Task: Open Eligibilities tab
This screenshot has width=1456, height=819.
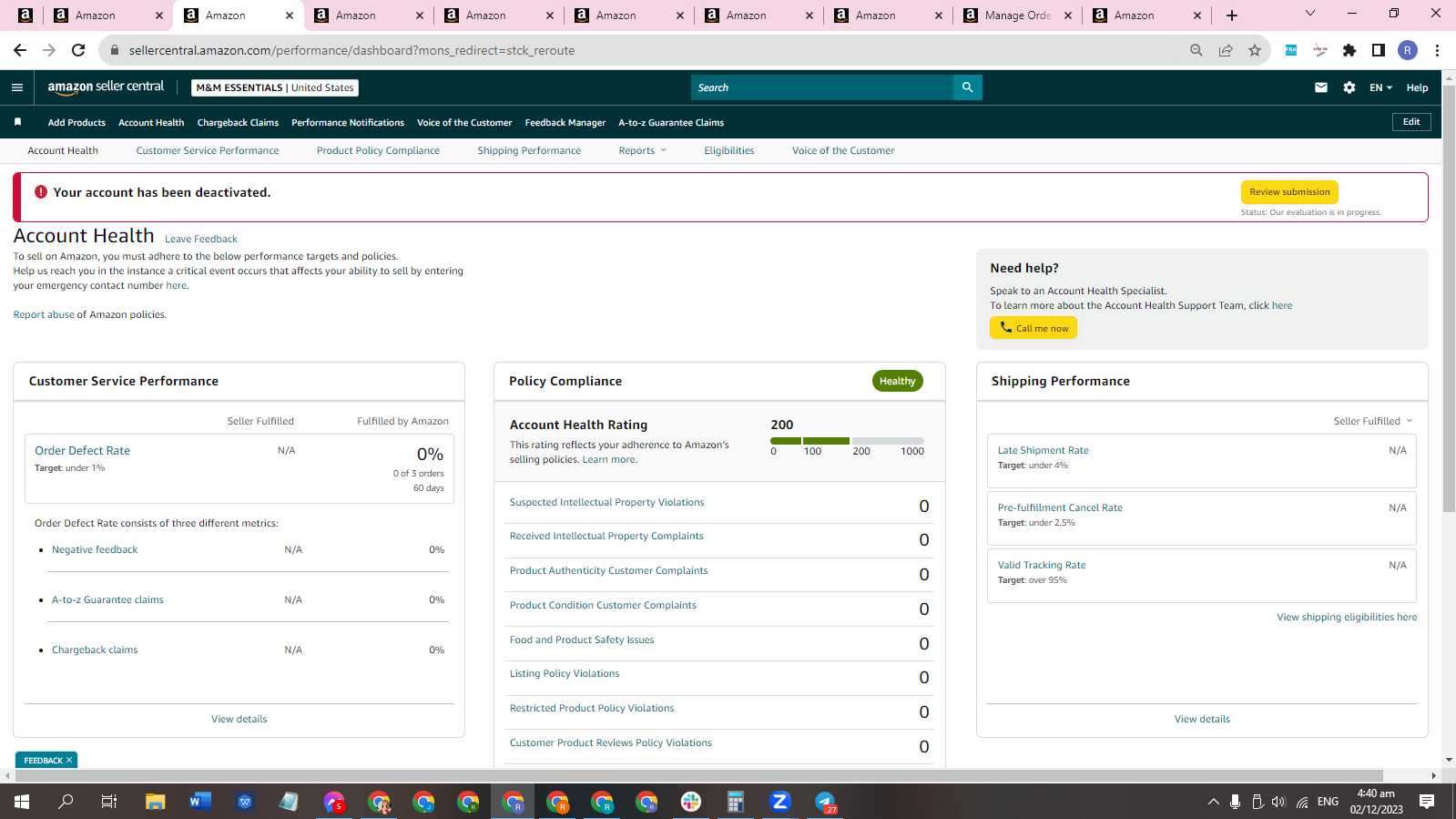Action: [728, 150]
